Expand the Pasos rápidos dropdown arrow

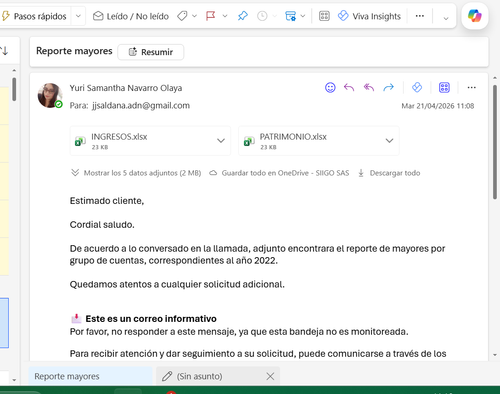click(78, 16)
